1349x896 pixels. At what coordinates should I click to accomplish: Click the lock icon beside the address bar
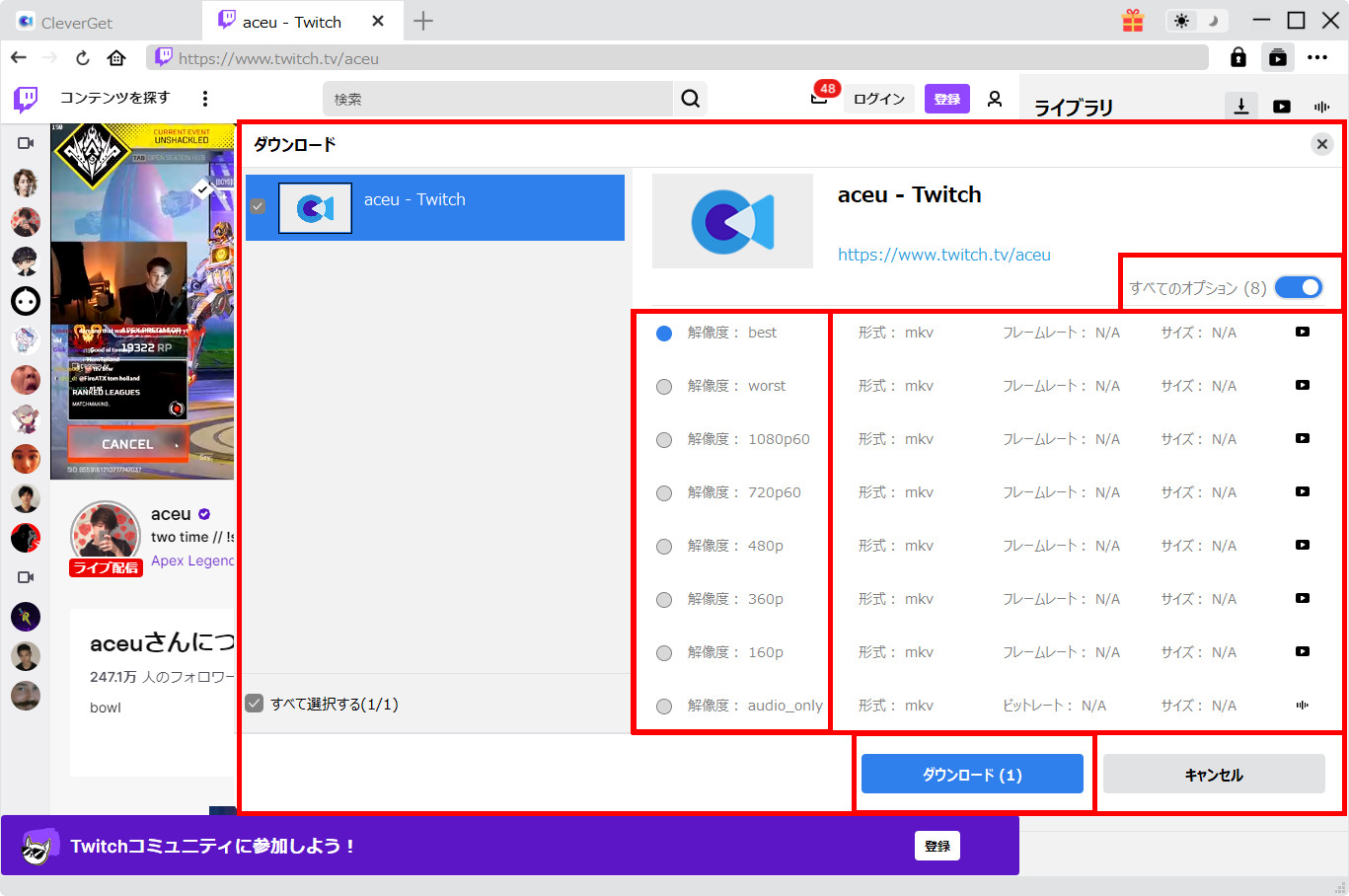click(1238, 58)
